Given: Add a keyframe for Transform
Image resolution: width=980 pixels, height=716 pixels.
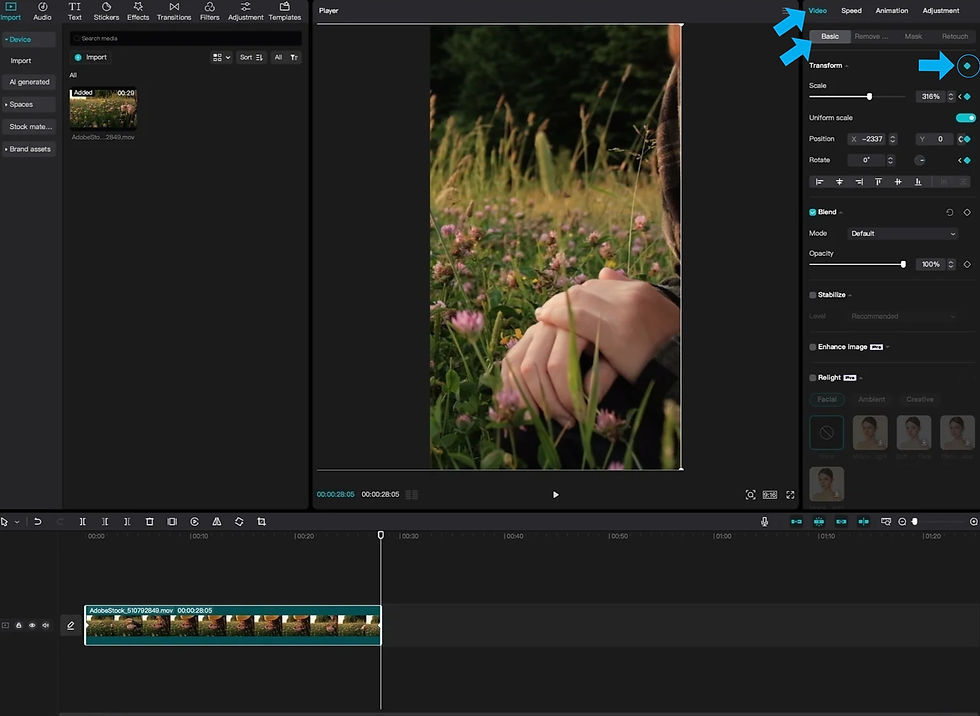Looking at the screenshot, I should (966, 65).
